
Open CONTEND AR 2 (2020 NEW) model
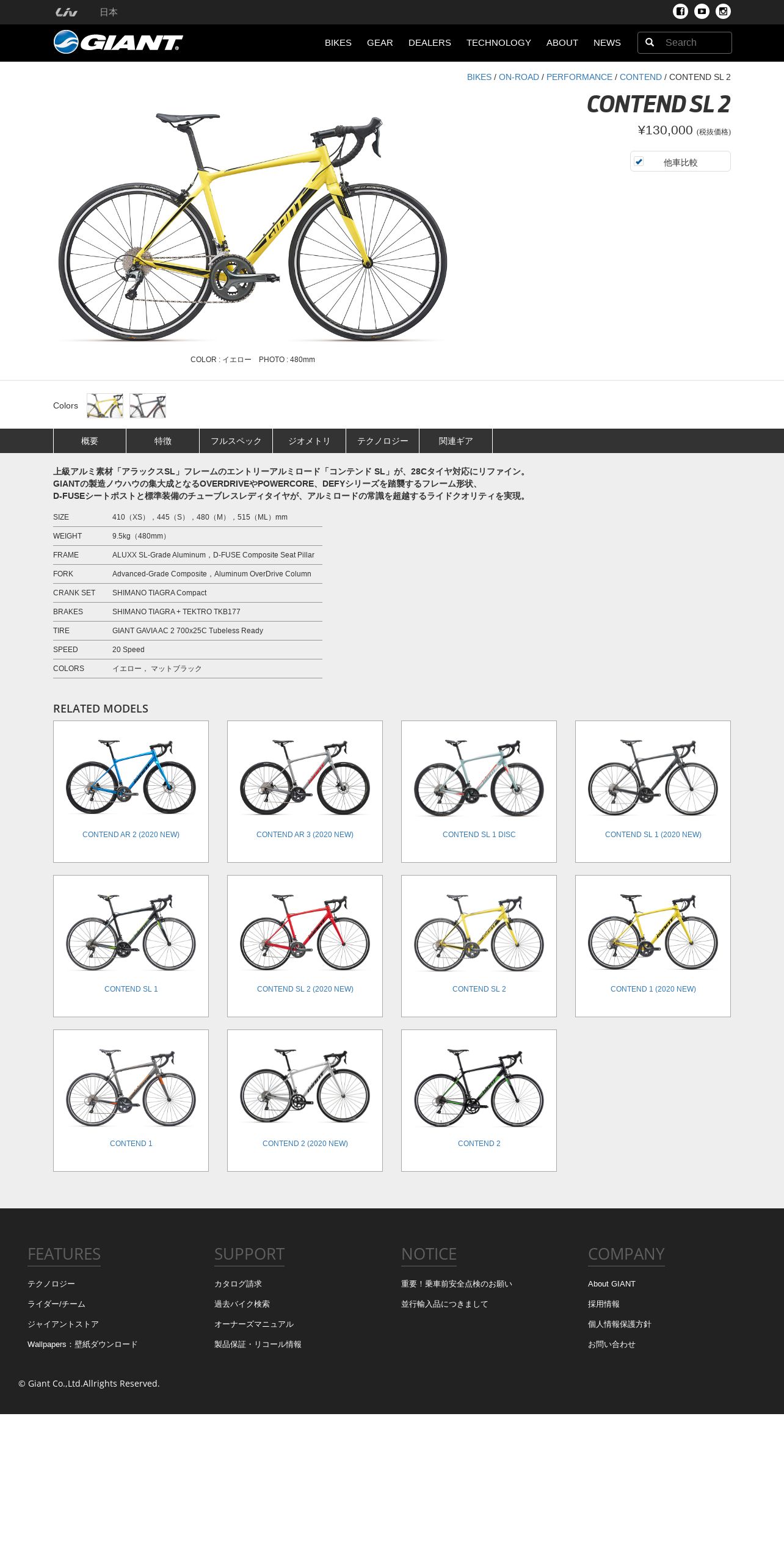pyautogui.click(x=131, y=791)
